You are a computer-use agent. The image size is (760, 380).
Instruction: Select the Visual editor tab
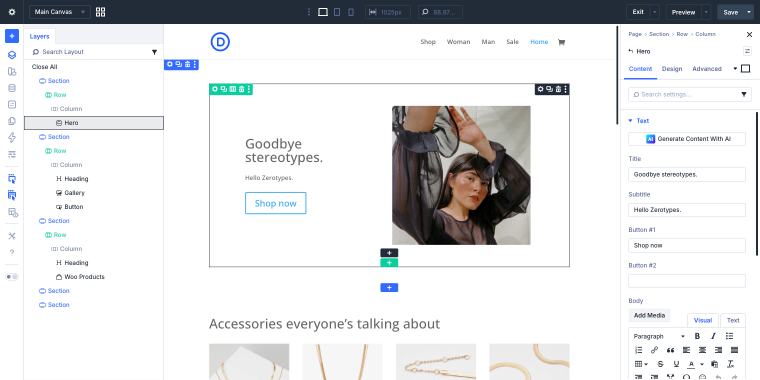(703, 320)
